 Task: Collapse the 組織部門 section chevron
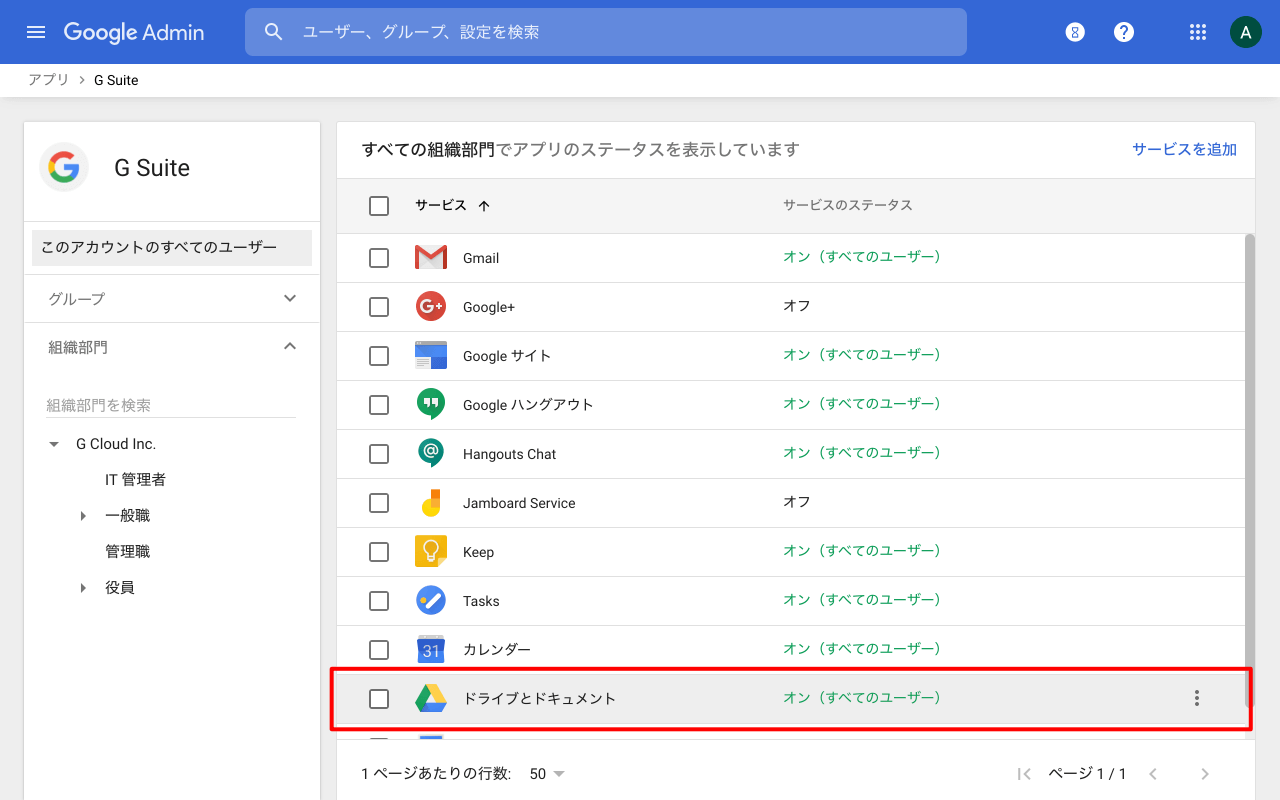290,346
